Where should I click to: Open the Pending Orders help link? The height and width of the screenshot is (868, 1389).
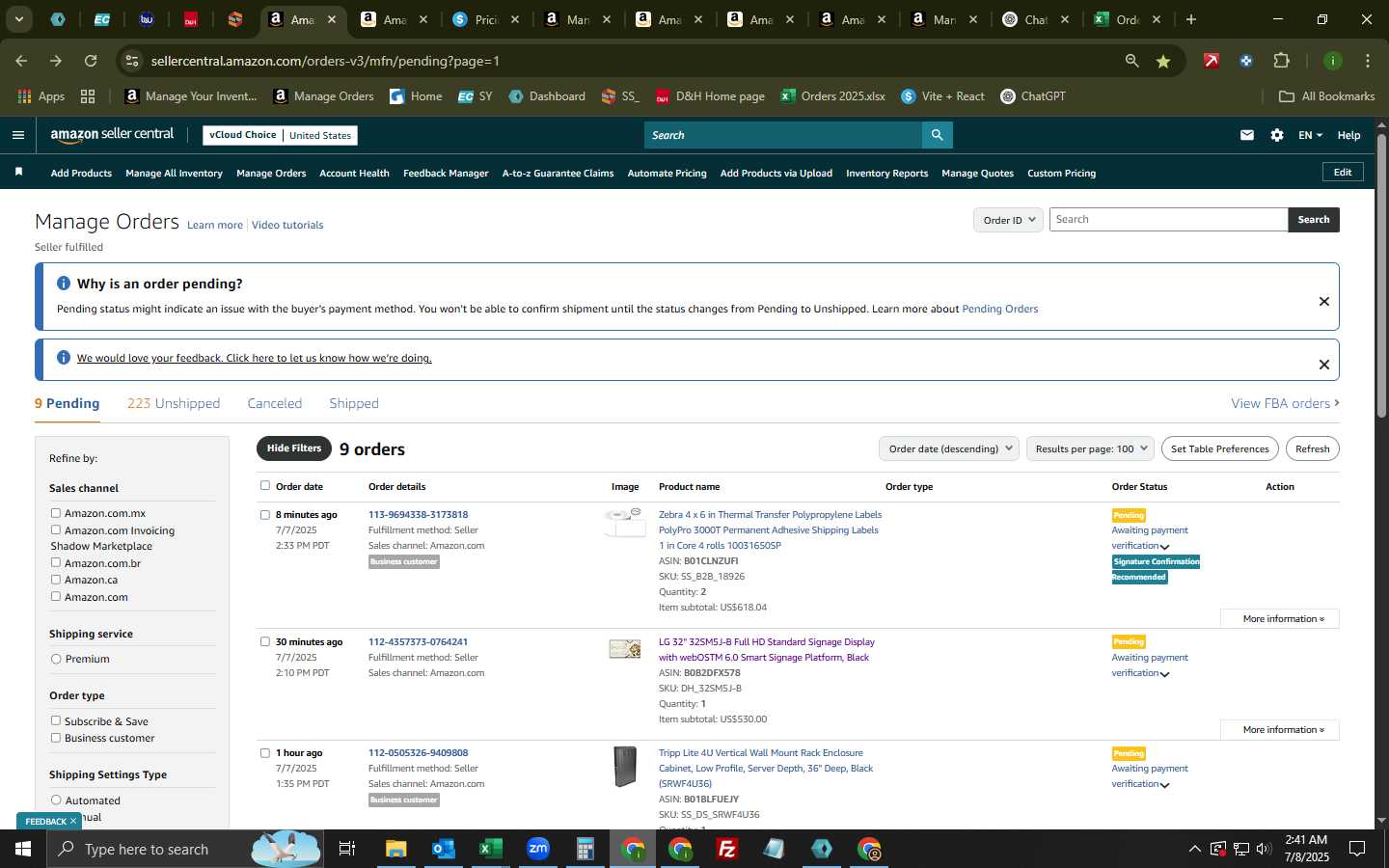pos(999,309)
